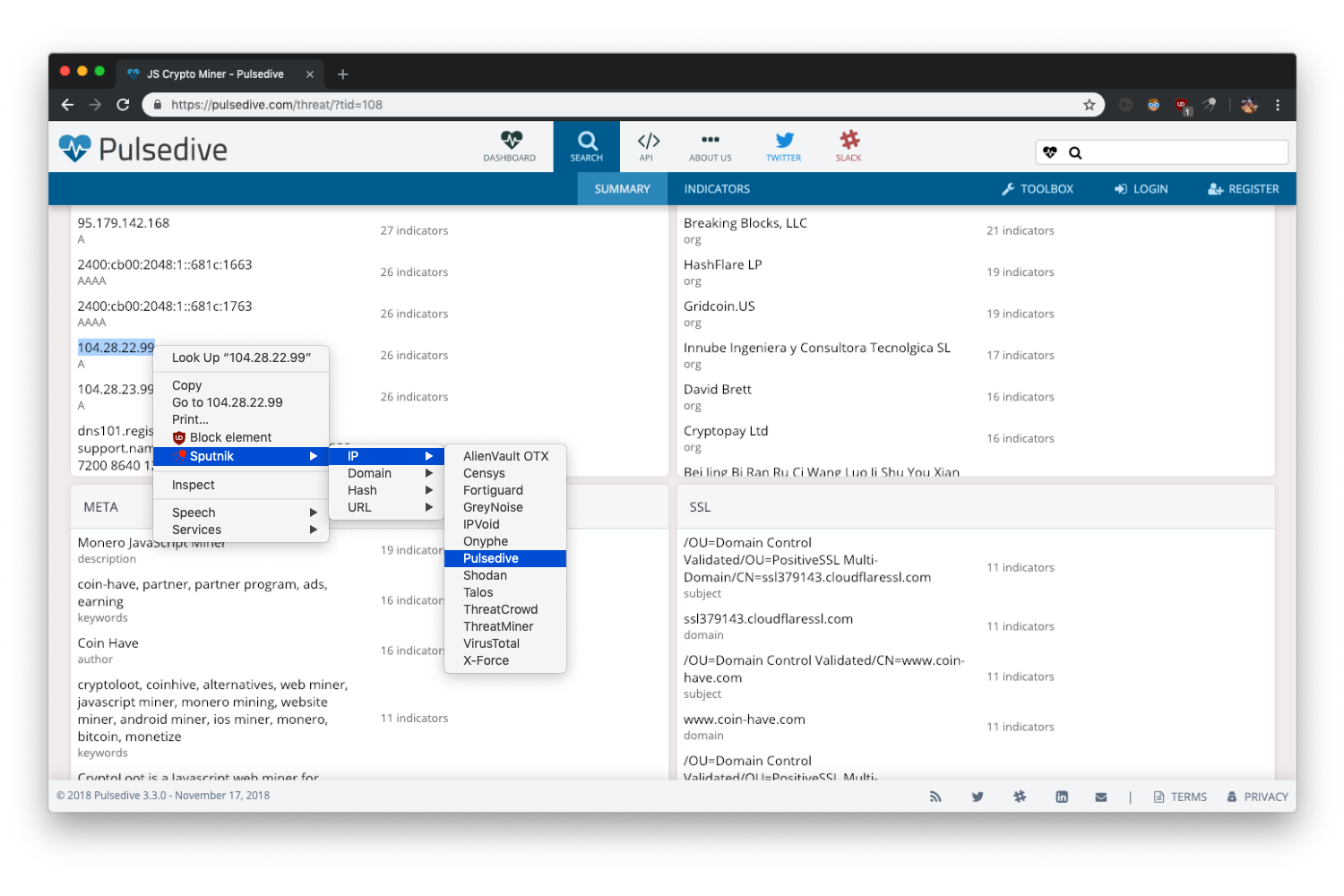This screenshot has width=1344, height=896.
Task: Open the Pulsedive Dashboard icon
Action: (x=511, y=141)
